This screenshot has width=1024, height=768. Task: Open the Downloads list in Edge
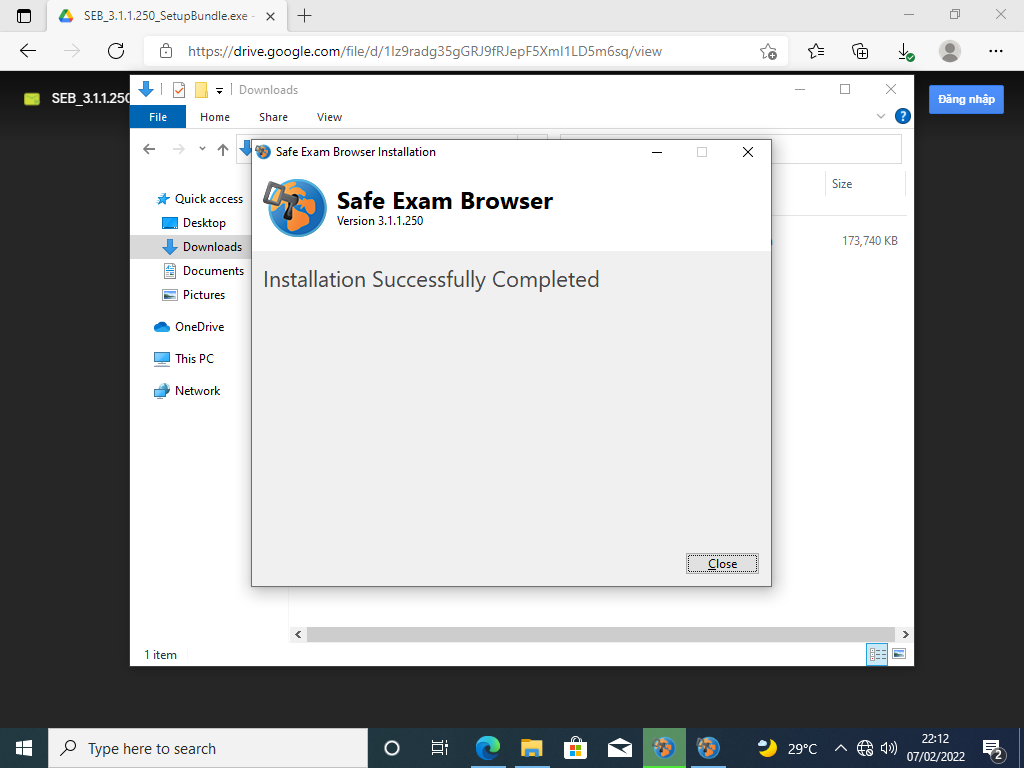905,50
